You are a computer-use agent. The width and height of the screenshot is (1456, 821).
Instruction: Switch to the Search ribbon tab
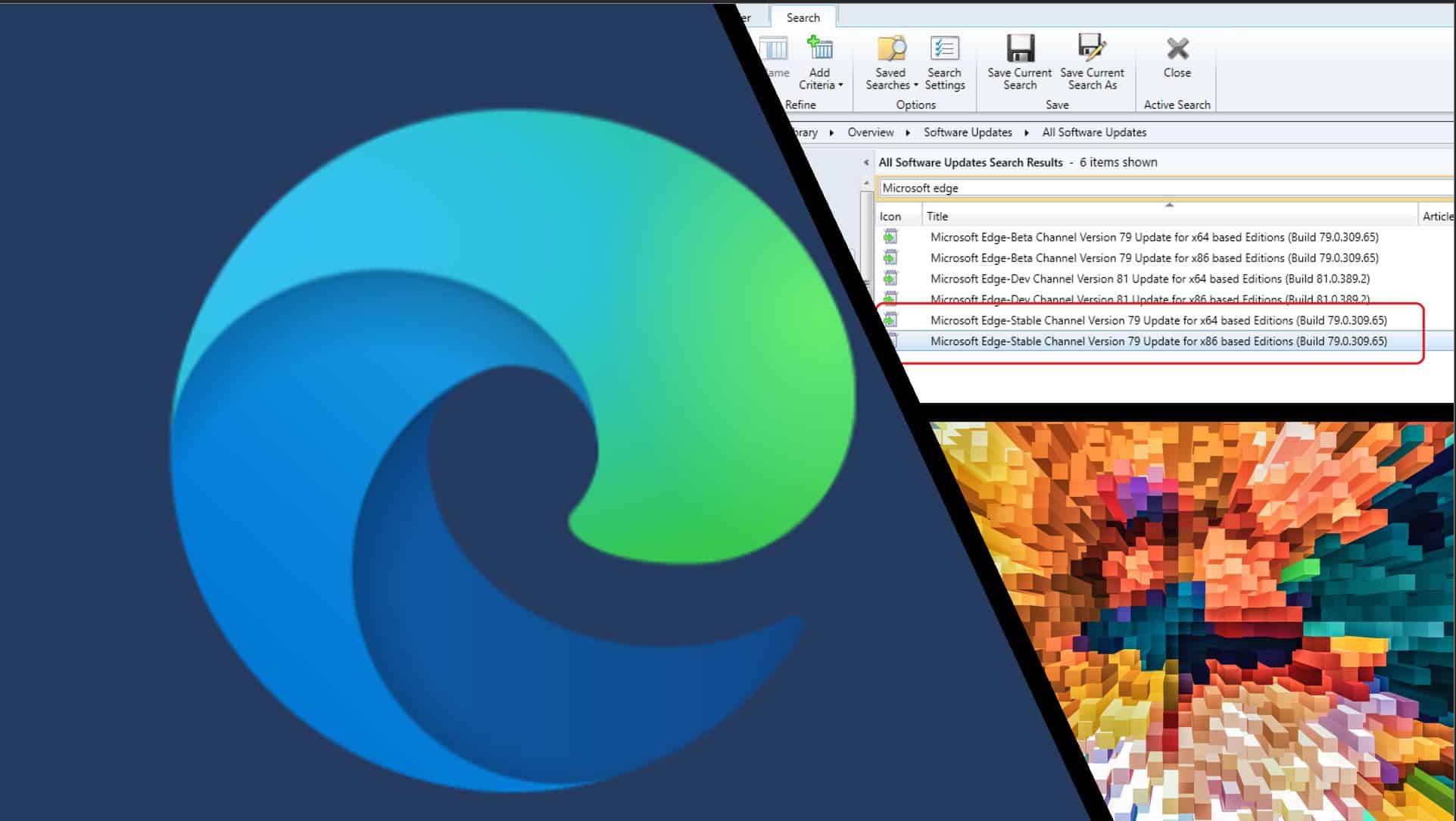803,17
